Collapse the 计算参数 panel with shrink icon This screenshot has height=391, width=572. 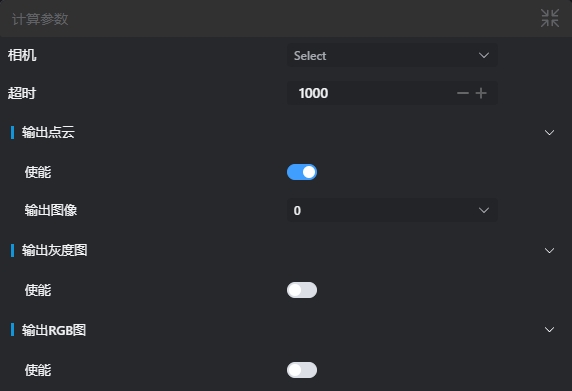pos(550,18)
